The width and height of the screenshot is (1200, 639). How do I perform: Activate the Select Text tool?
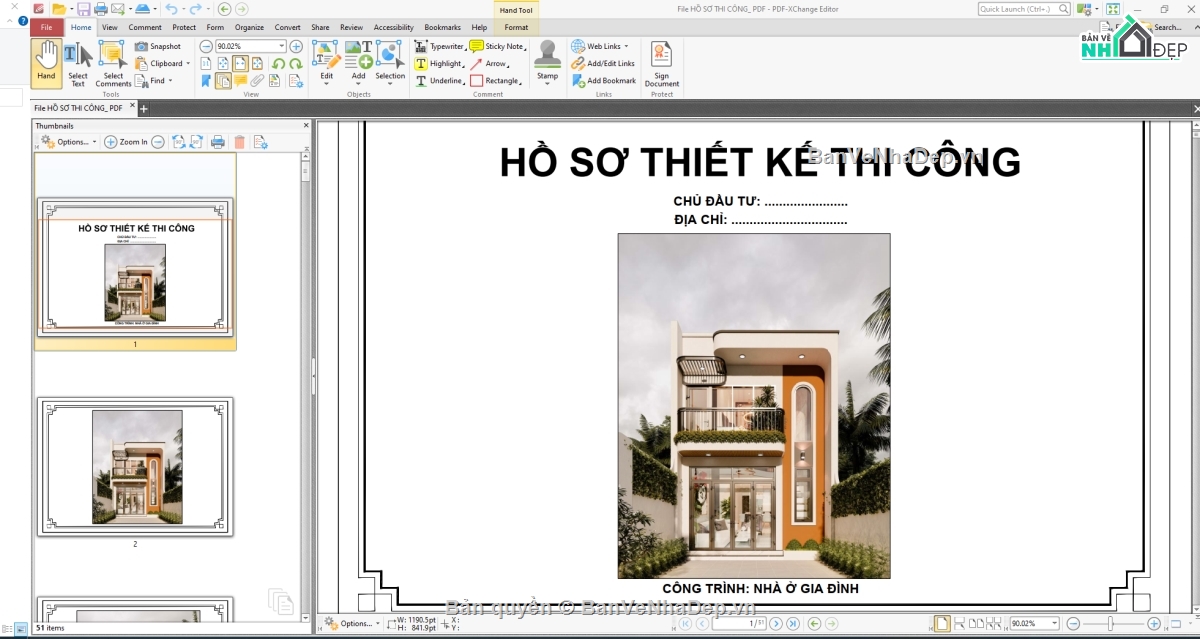coord(78,62)
